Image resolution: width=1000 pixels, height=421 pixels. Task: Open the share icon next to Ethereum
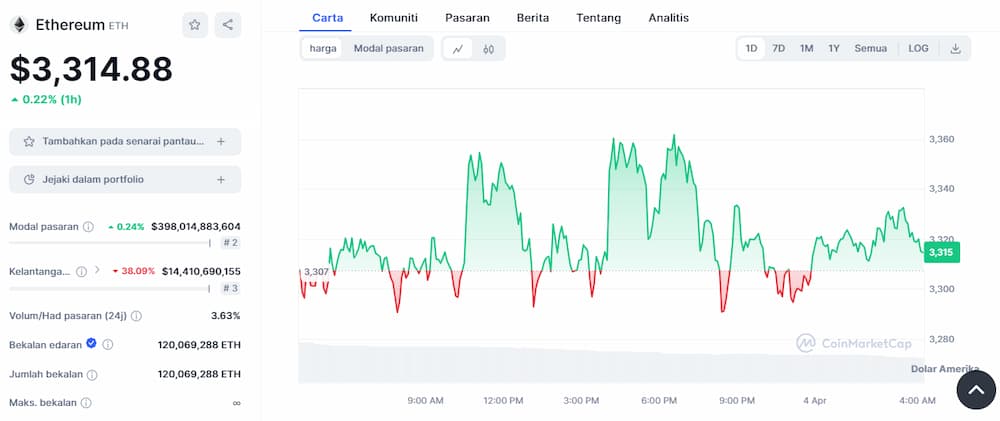click(x=228, y=25)
